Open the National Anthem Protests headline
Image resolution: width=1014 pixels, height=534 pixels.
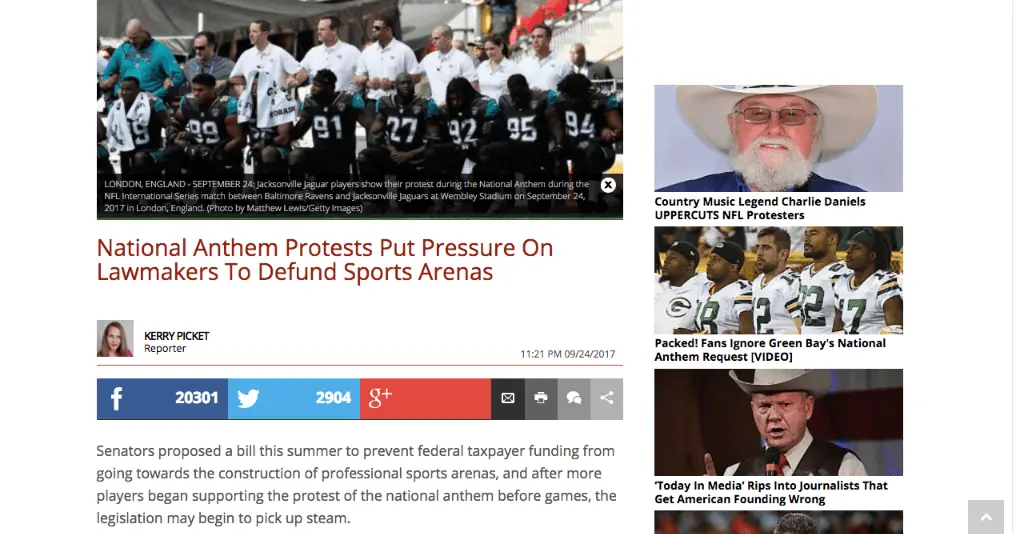click(325, 260)
